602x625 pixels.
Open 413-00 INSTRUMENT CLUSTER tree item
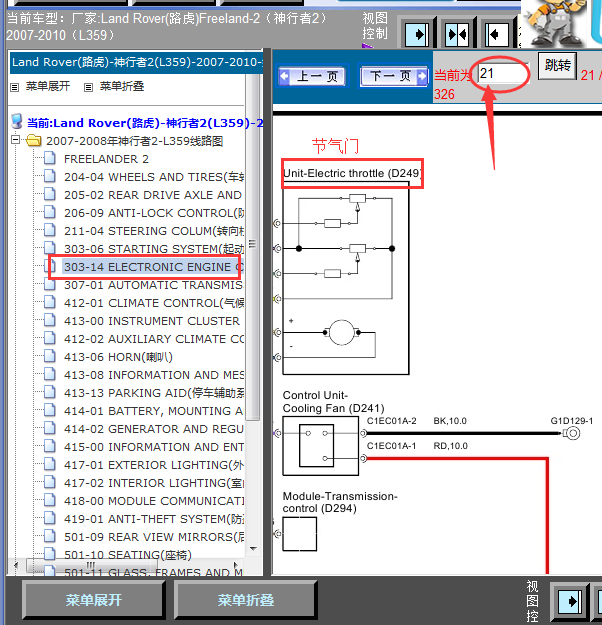[x=152, y=321]
